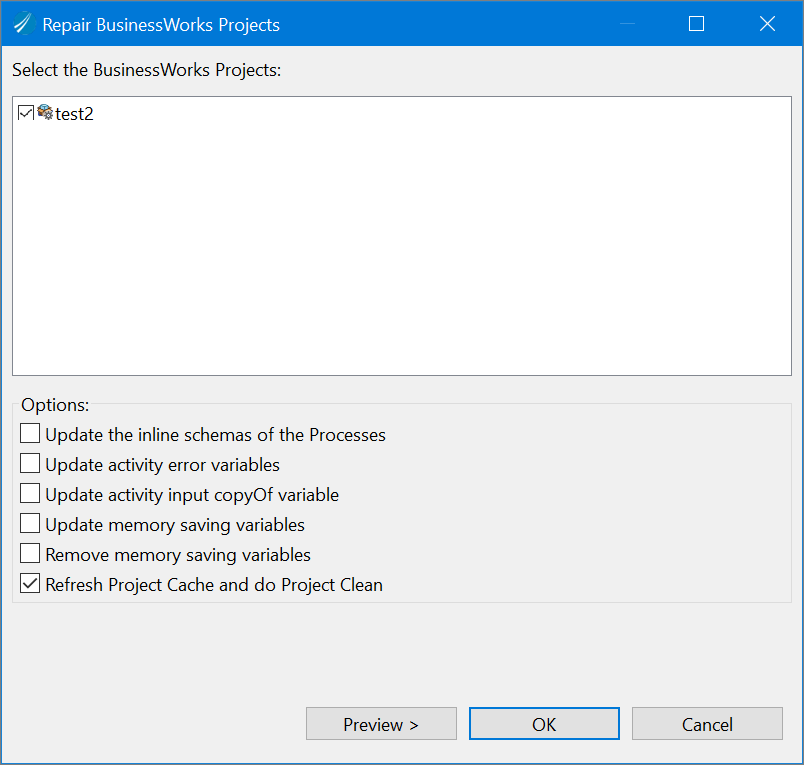Enable Remove memory saving variables option
The height and width of the screenshot is (765, 804).
[30, 554]
